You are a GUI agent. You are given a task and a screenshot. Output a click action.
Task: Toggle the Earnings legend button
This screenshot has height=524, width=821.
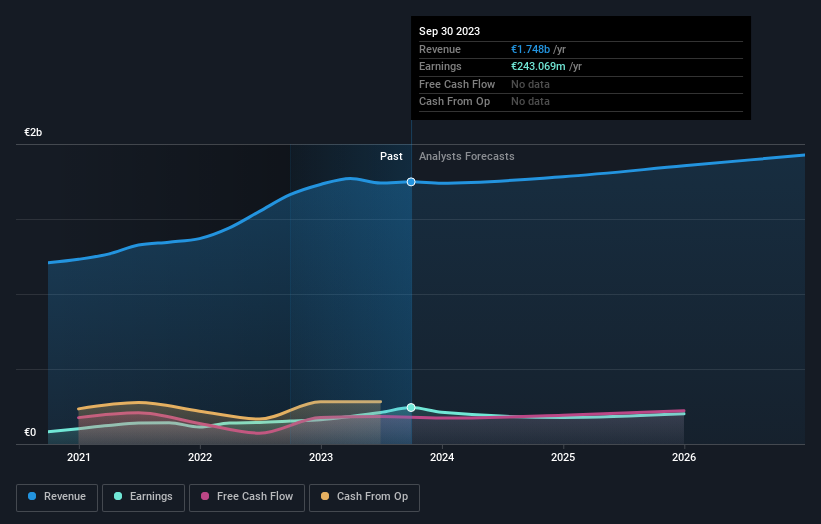click(143, 497)
